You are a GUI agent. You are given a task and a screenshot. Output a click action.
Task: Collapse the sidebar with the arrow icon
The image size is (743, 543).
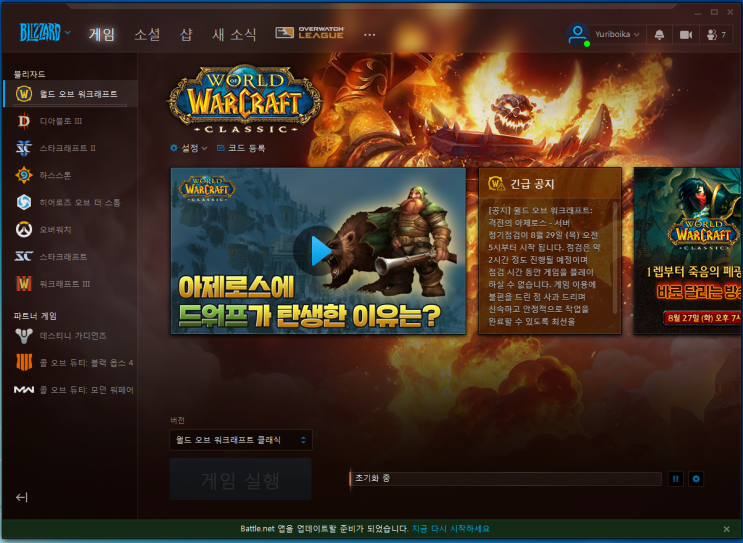click(x=21, y=497)
